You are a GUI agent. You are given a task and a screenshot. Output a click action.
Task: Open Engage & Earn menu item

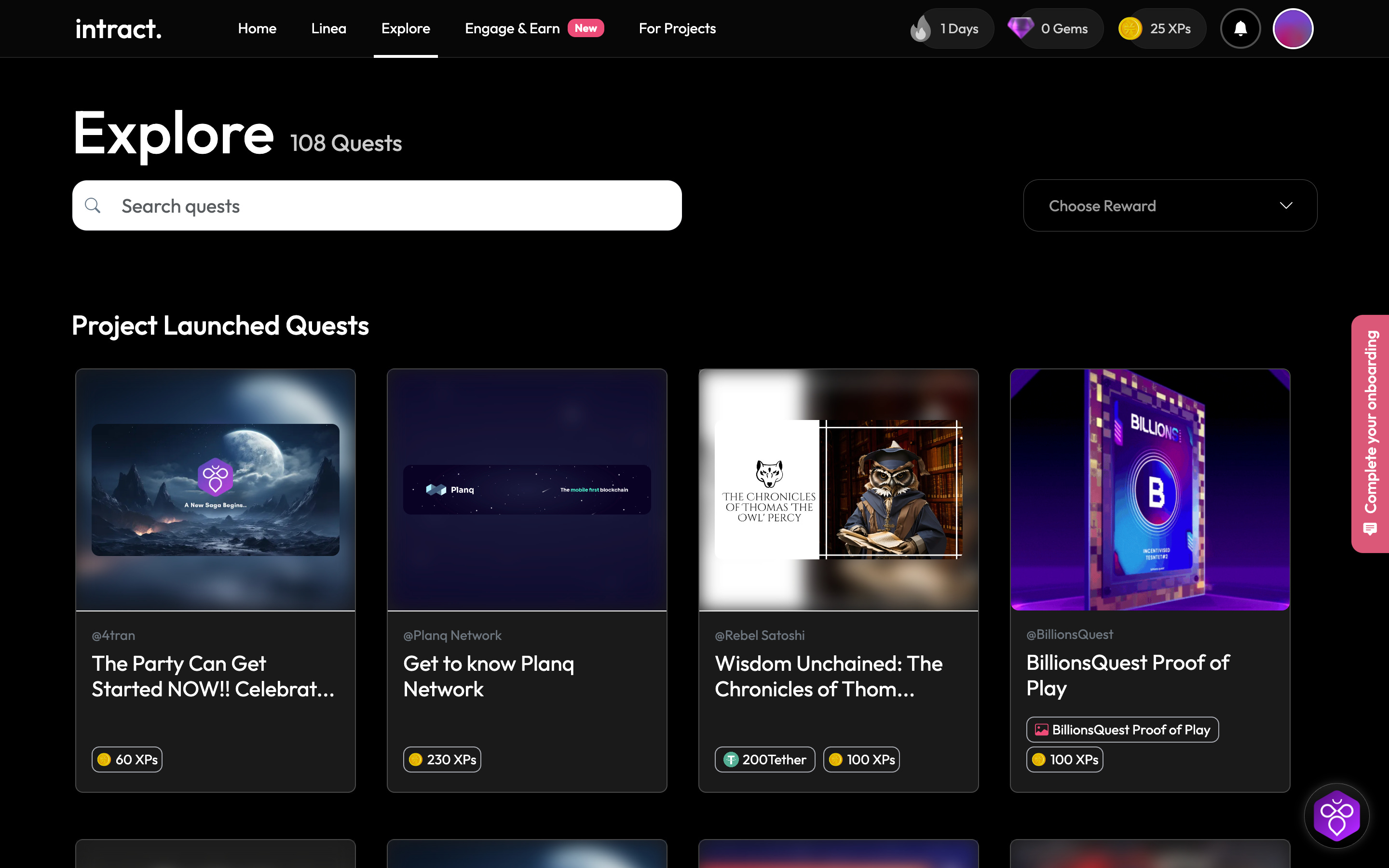tap(512, 29)
